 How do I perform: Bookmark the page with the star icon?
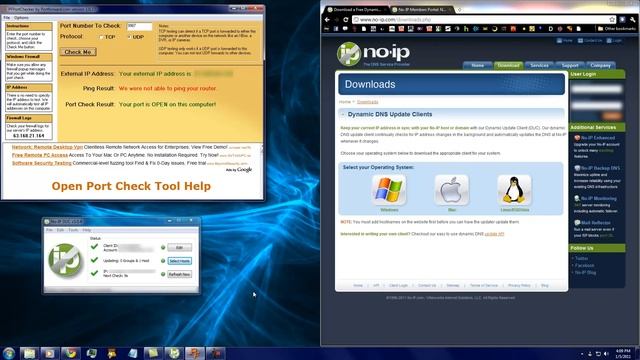pyautogui.click(x=612, y=20)
